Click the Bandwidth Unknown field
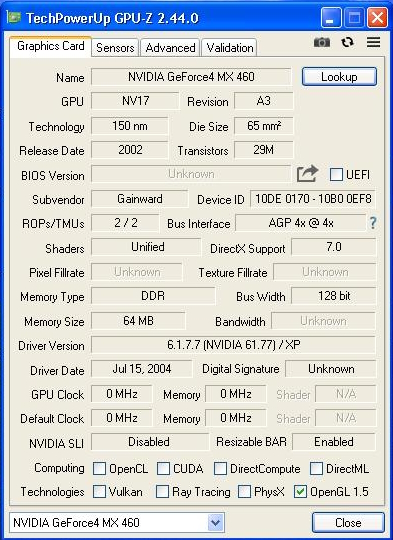Viewport: 393px width, 540px height. (323, 321)
